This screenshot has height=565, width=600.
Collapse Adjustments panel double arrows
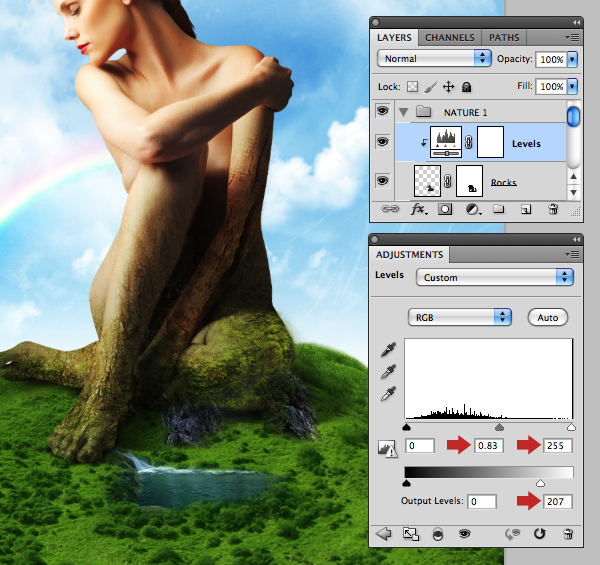[576, 239]
